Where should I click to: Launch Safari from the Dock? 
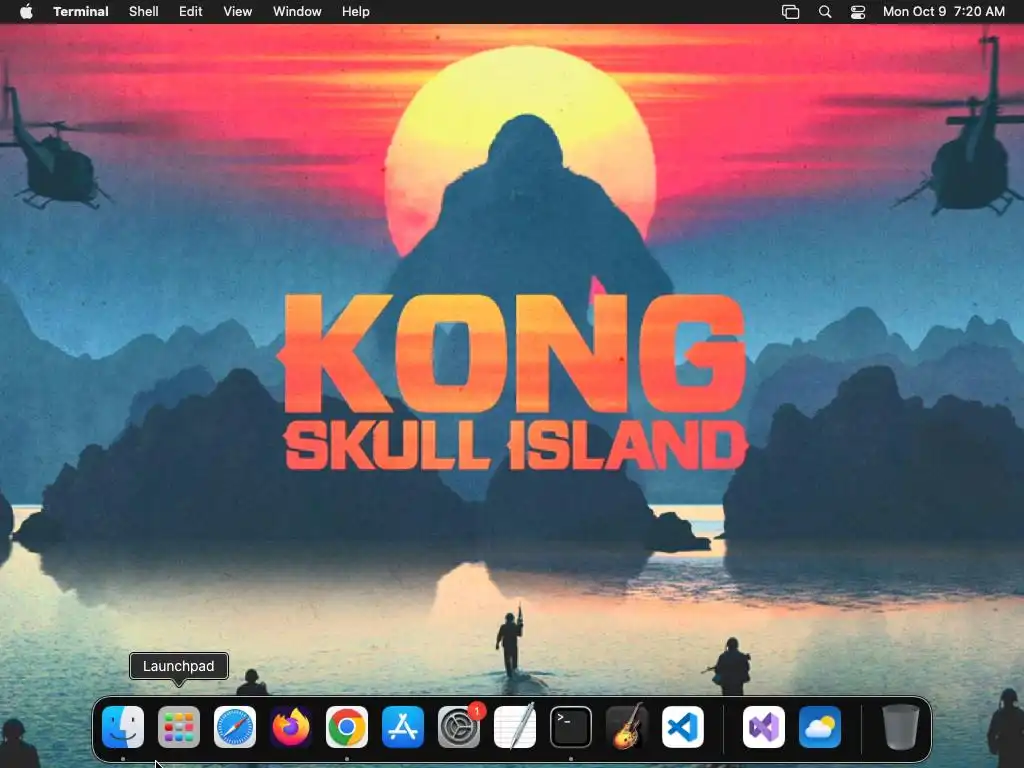(x=235, y=726)
